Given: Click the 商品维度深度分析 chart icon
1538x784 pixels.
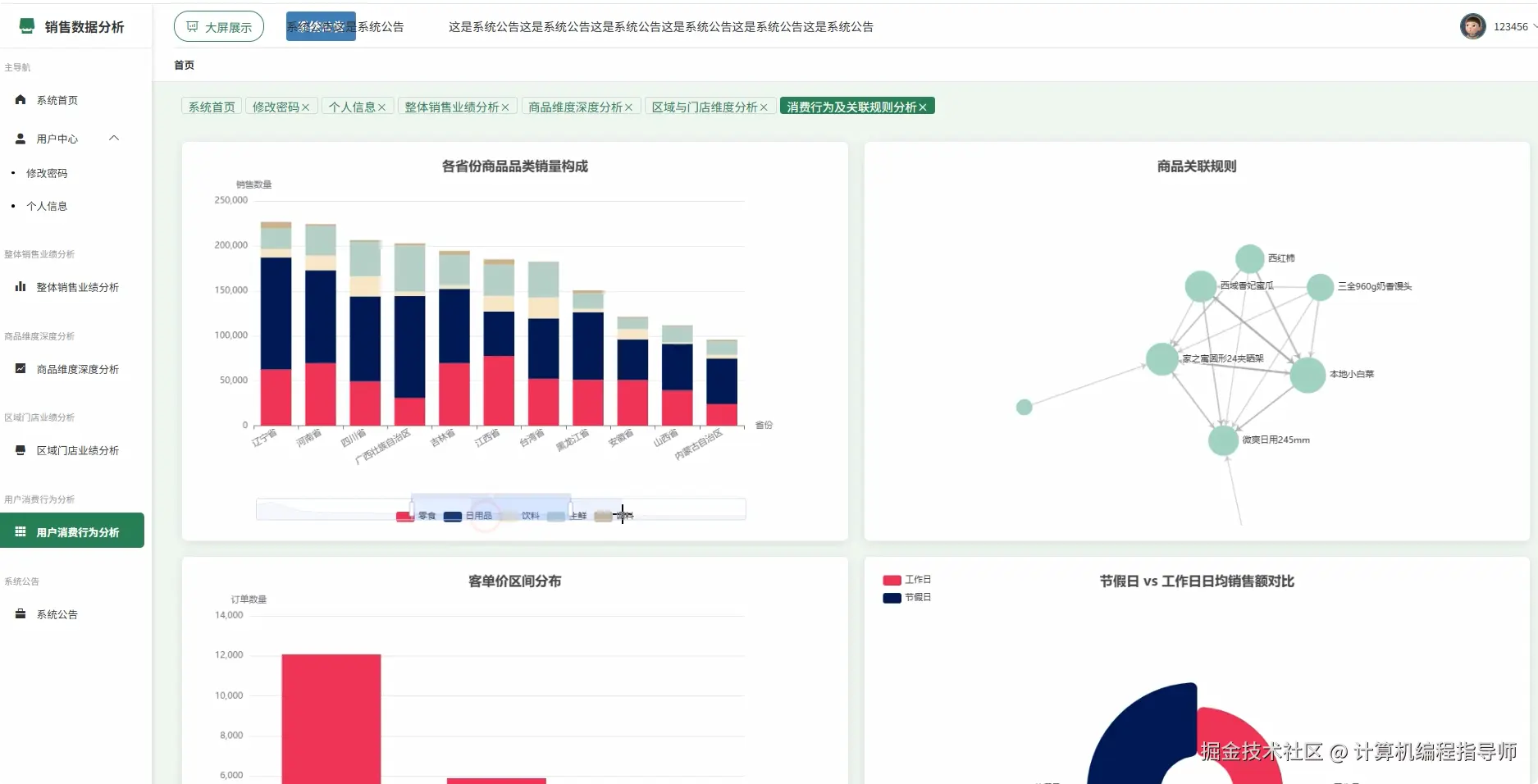Looking at the screenshot, I should click(x=20, y=369).
